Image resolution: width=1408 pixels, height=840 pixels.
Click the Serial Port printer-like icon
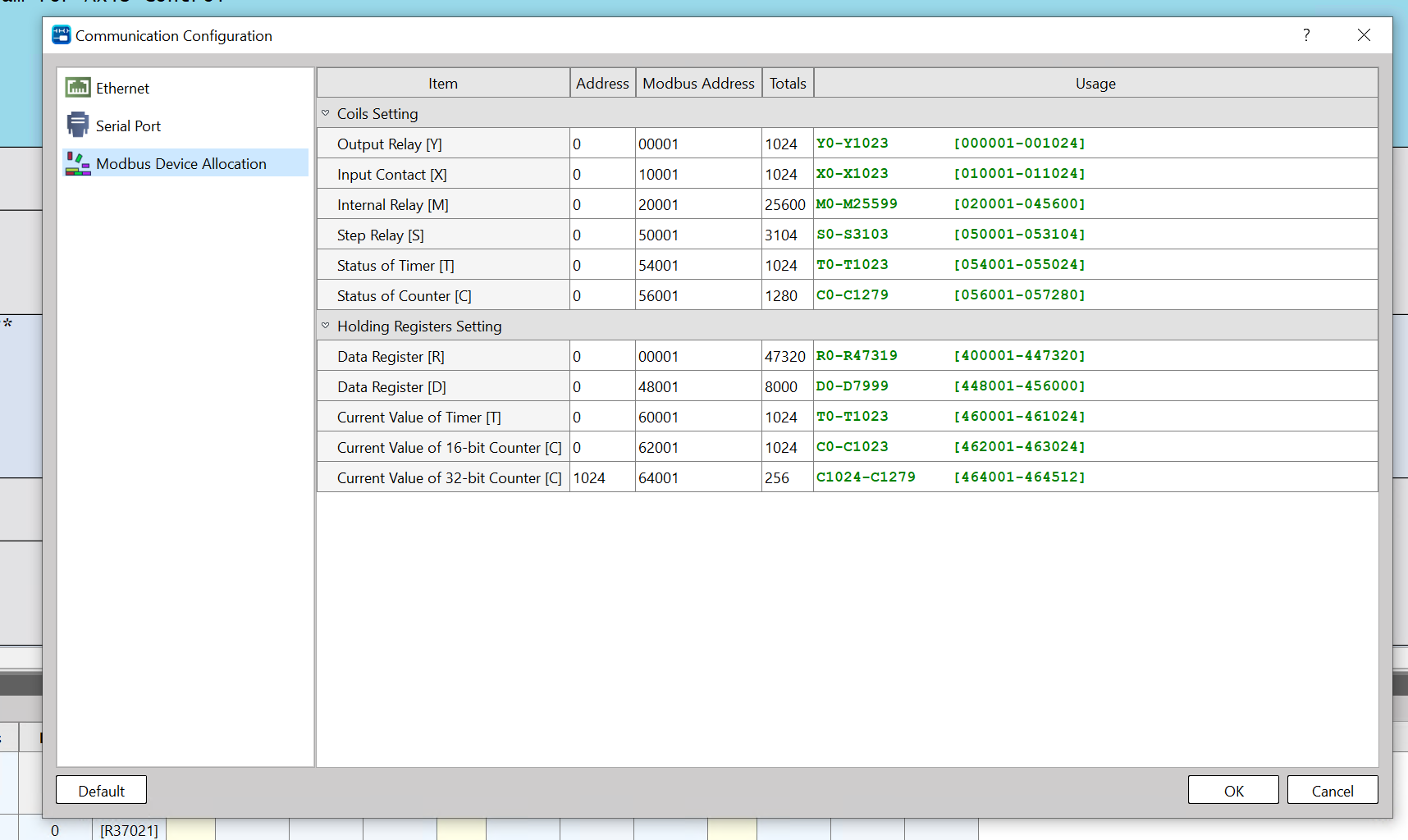(78, 125)
